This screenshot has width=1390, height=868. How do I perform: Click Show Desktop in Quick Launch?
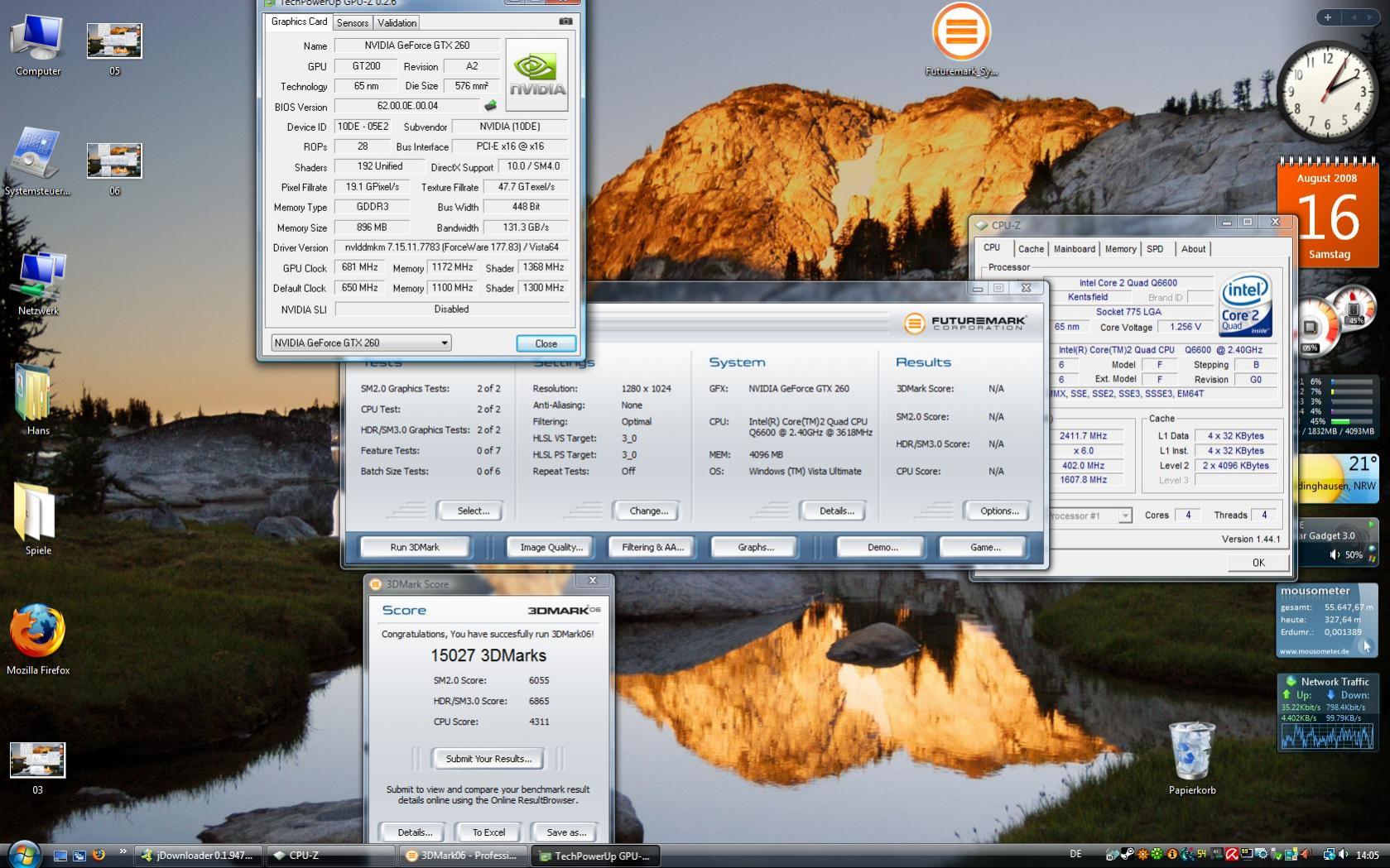click(60, 856)
